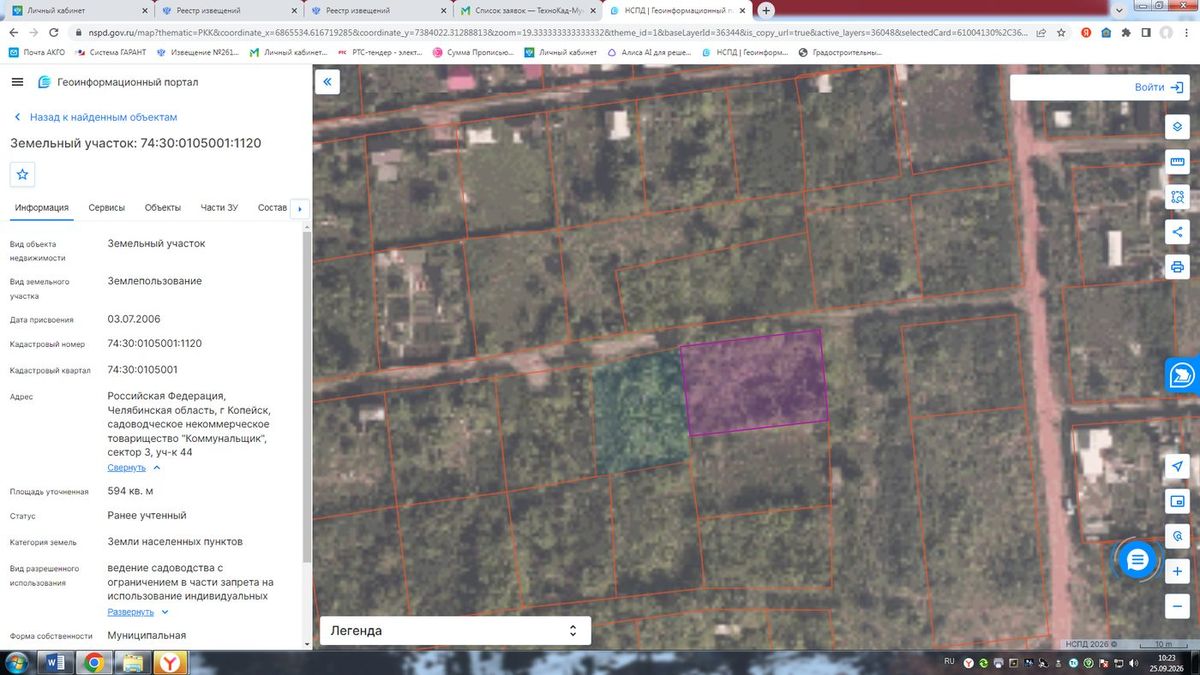Select the ruler measurement tool
Image resolution: width=1200 pixels, height=675 pixels.
[x=1177, y=162]
